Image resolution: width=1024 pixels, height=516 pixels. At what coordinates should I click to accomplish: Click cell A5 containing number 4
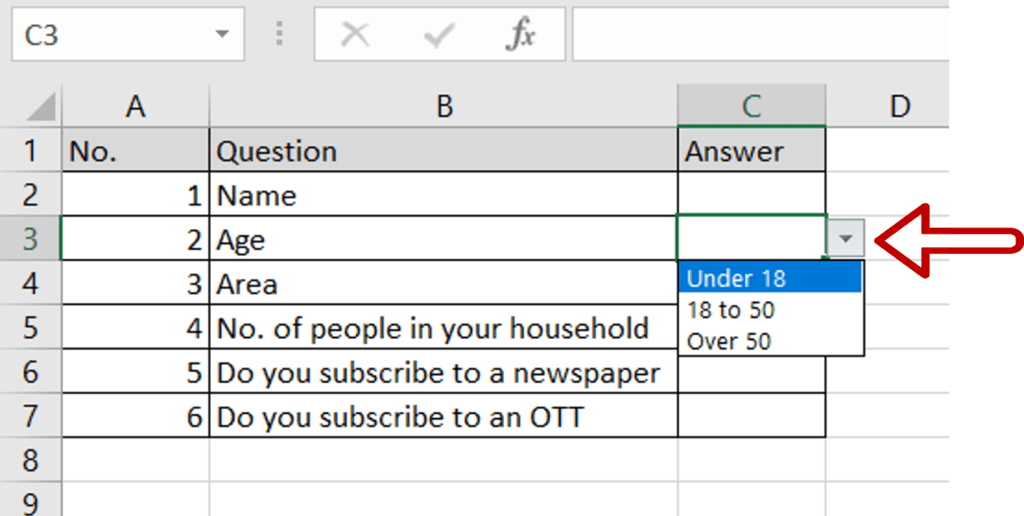(136, 327)
